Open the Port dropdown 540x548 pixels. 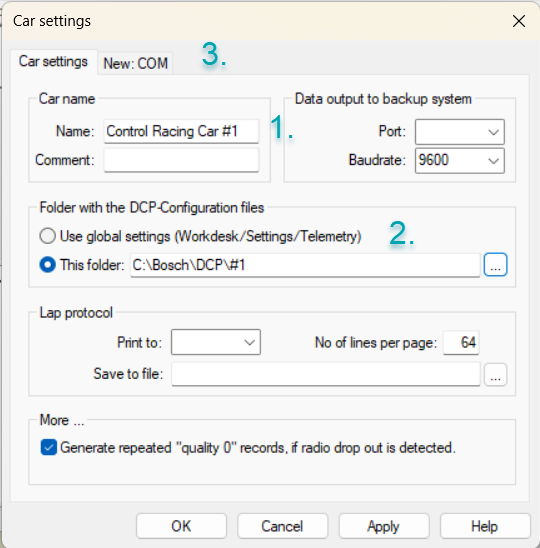(460, 132)
